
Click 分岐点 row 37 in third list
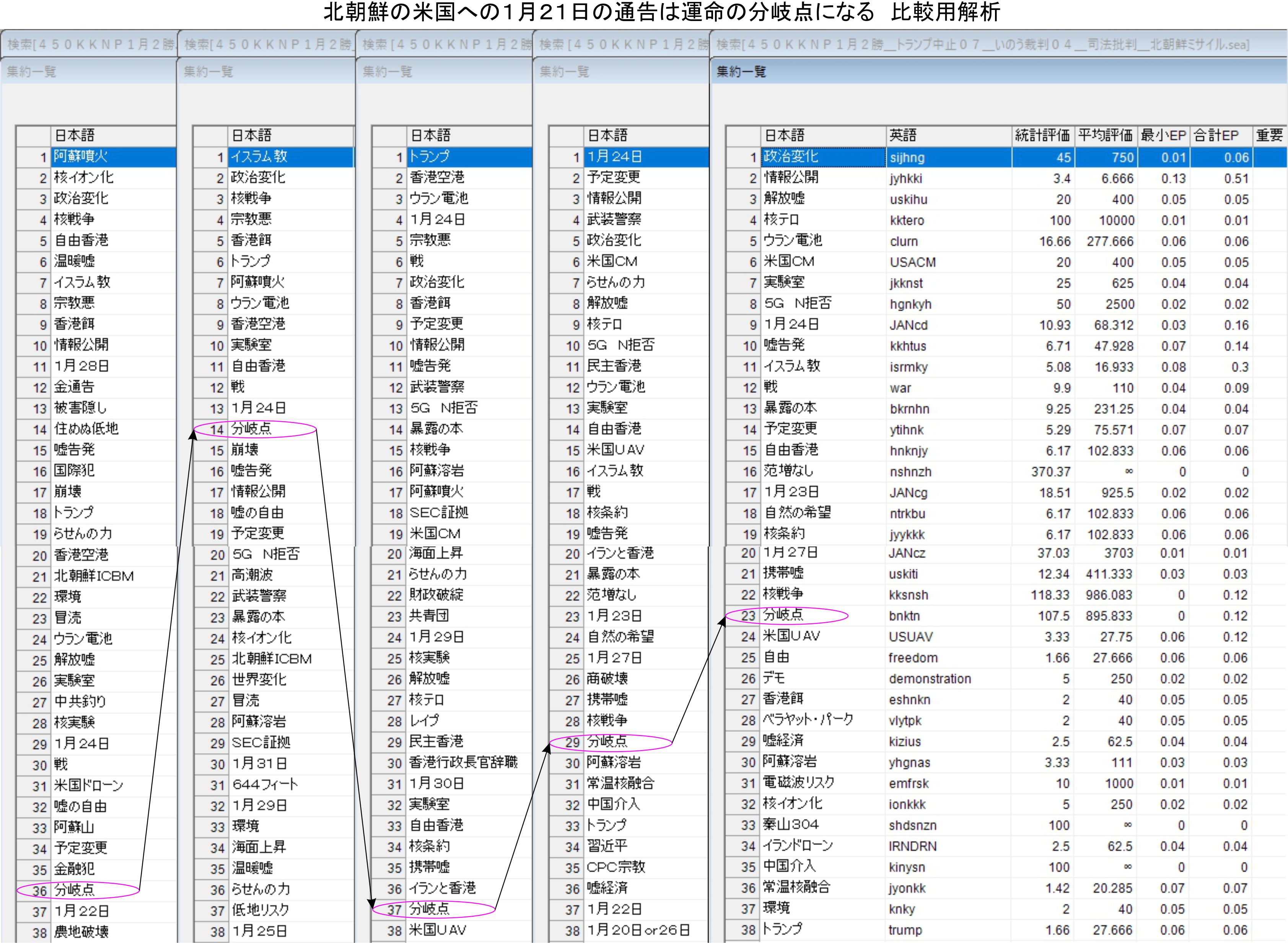(430, 909)
